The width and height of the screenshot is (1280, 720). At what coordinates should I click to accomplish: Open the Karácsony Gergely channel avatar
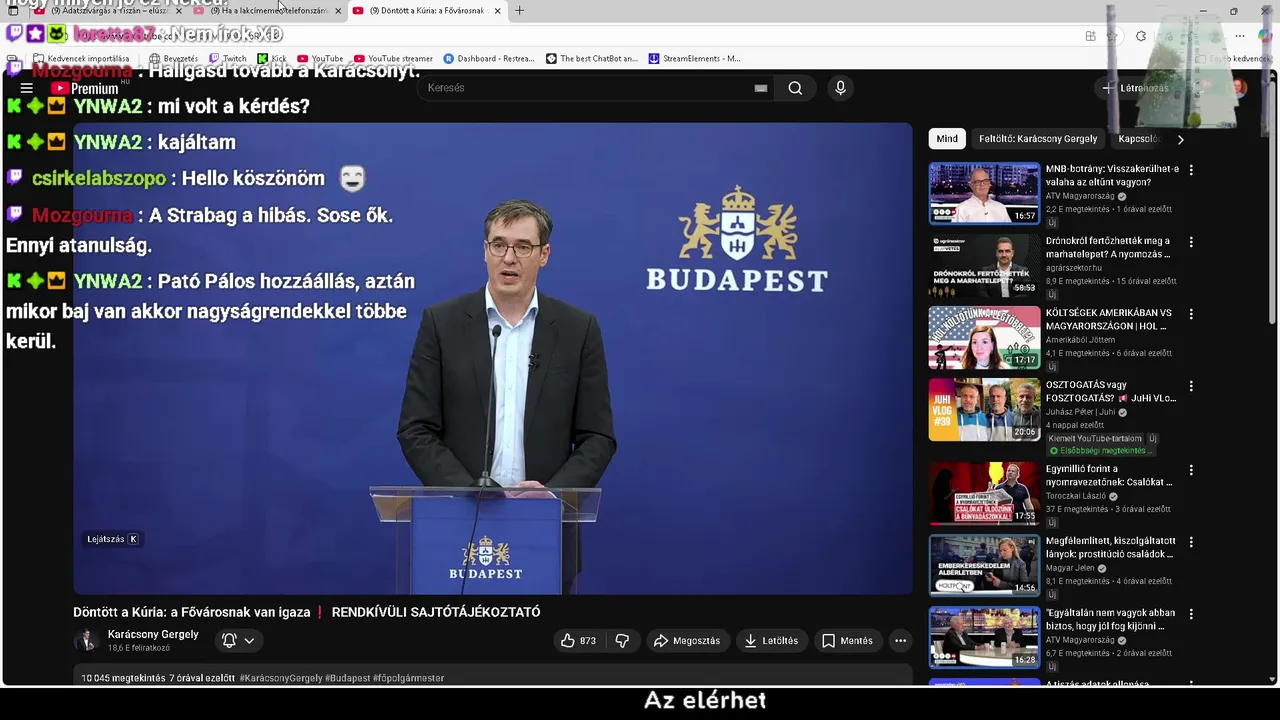pos(88,641)
